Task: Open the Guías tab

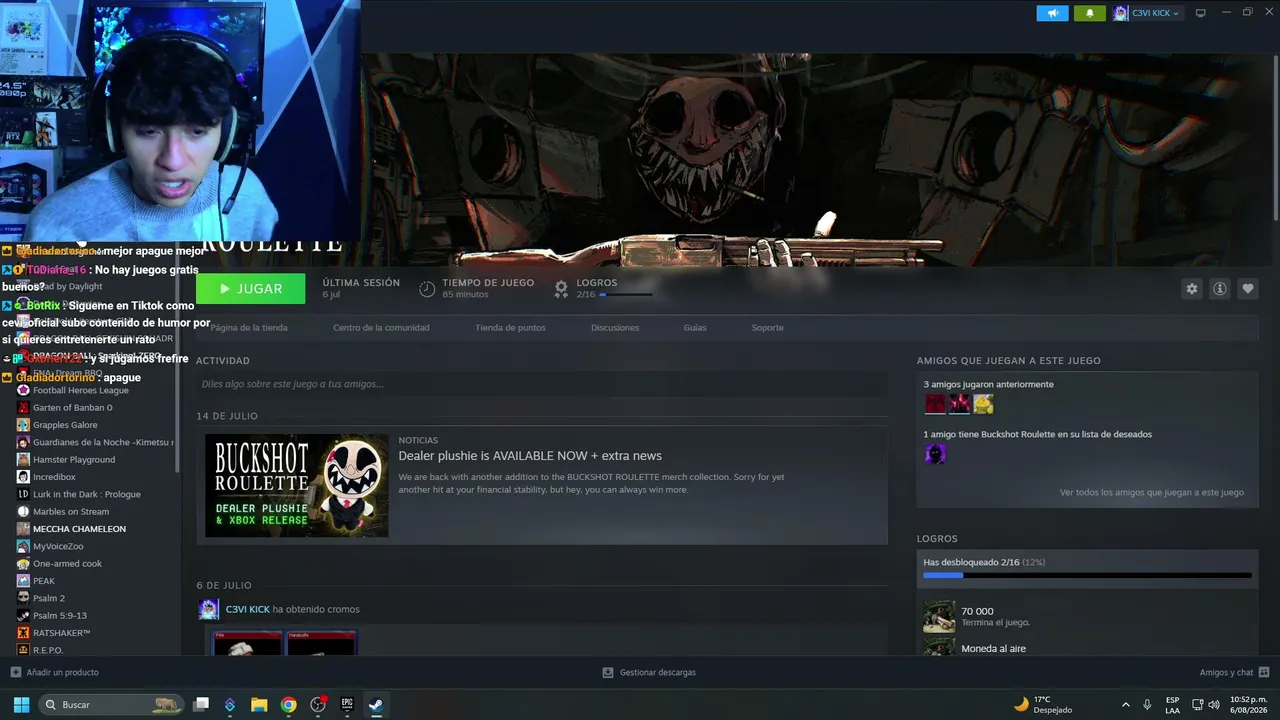Action: (x=695, y=328)
